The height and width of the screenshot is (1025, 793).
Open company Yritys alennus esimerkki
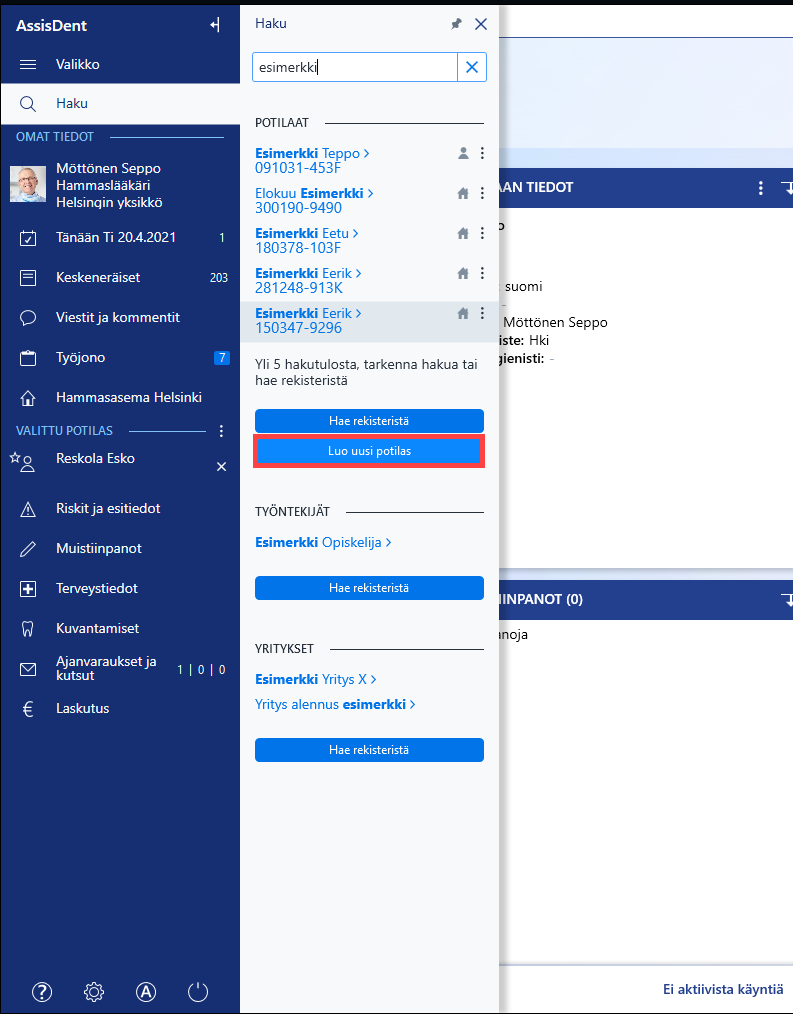click(335, 705)
